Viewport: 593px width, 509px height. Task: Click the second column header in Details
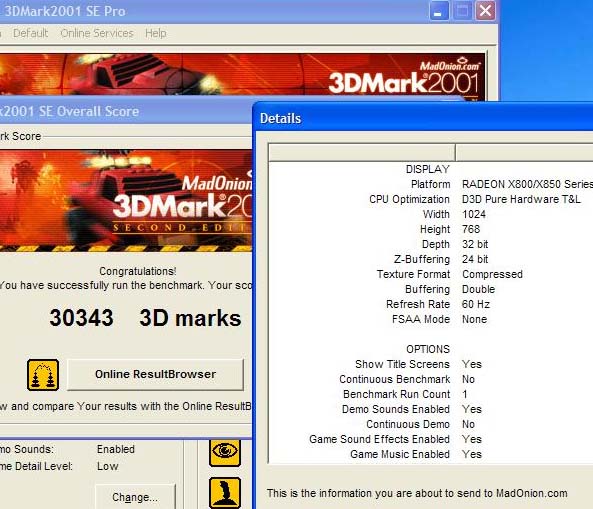click(525, 152)
